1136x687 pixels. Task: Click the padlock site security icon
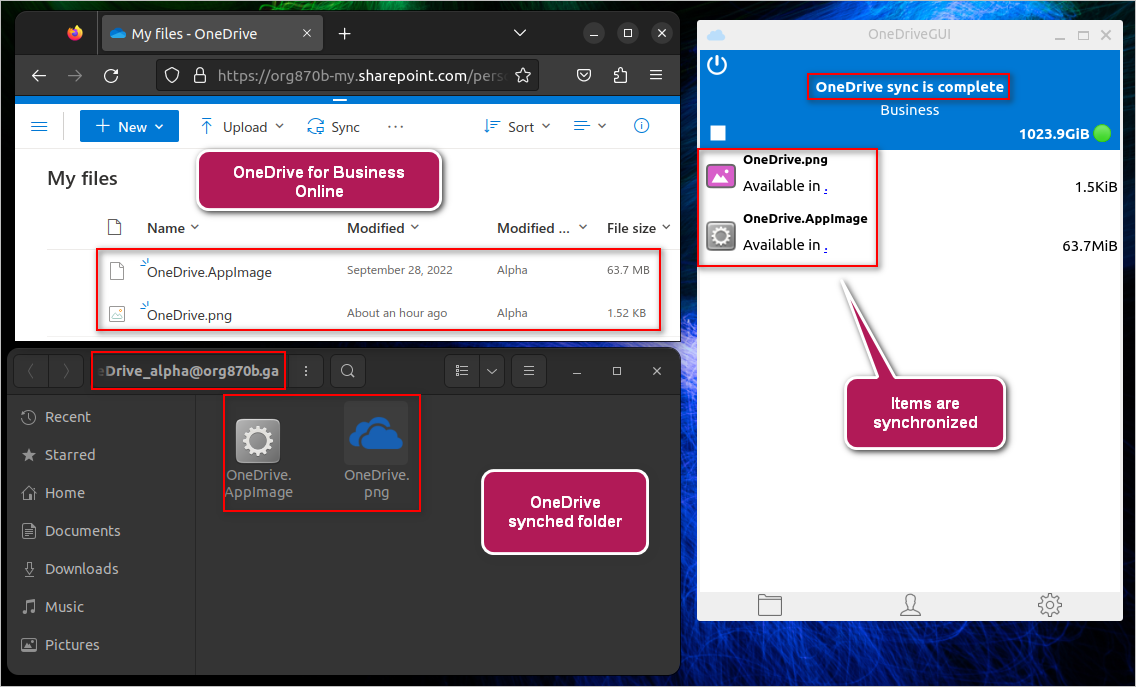(200, 75)
